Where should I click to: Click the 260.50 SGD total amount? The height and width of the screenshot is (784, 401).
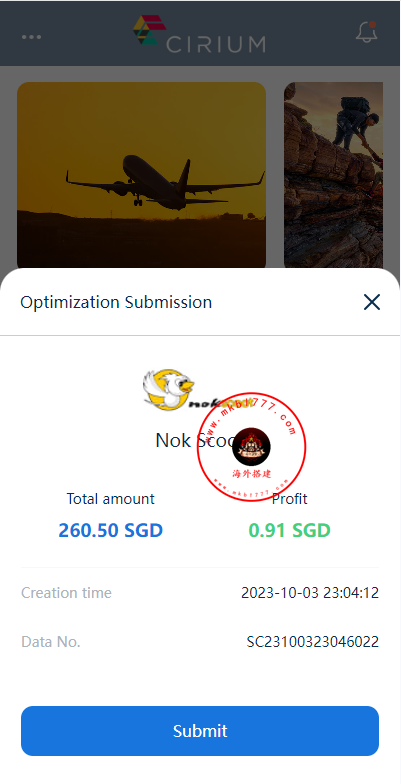[x=110, y=530]
